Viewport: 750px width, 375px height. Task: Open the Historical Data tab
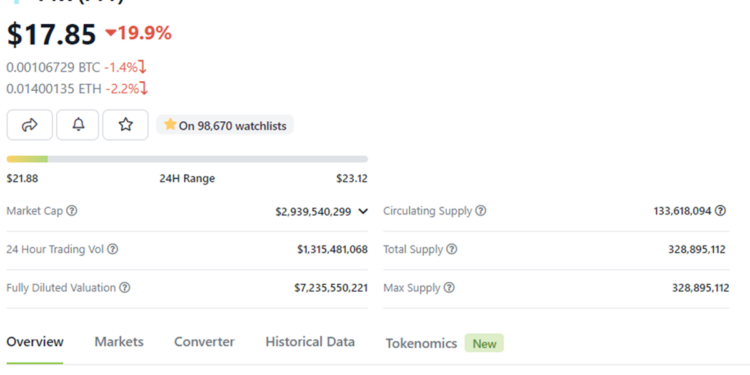(x=310, y=342)
